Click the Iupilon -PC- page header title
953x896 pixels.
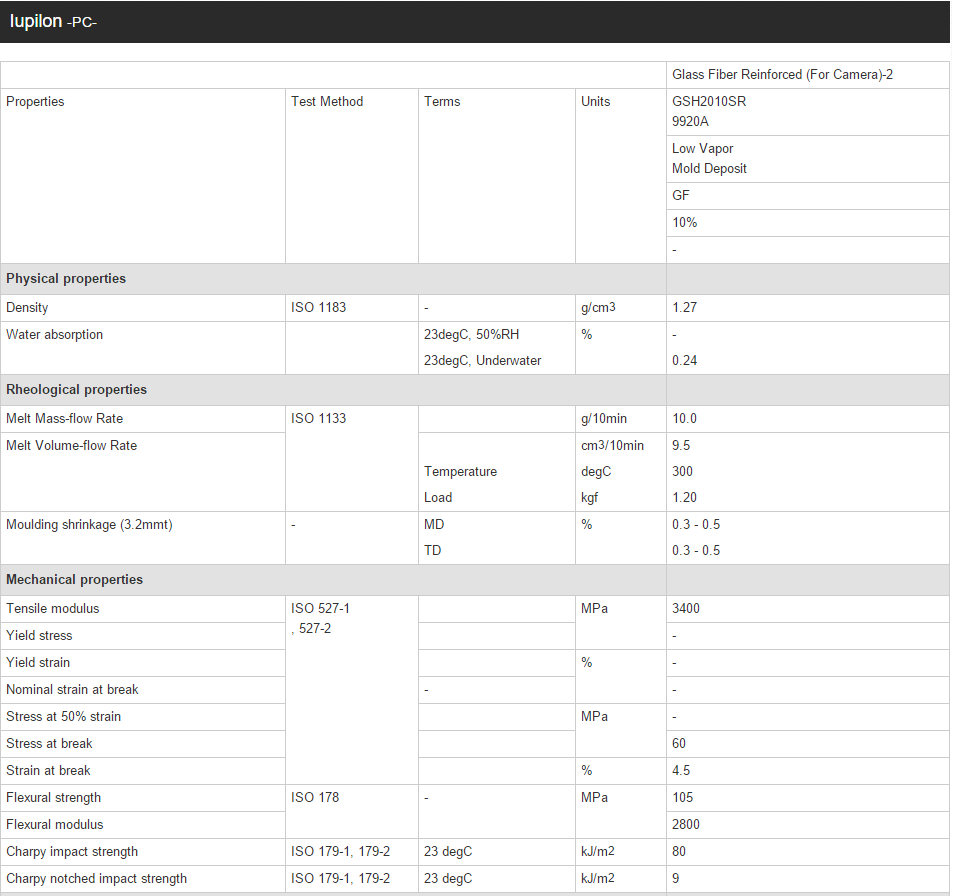click(53, 21)
